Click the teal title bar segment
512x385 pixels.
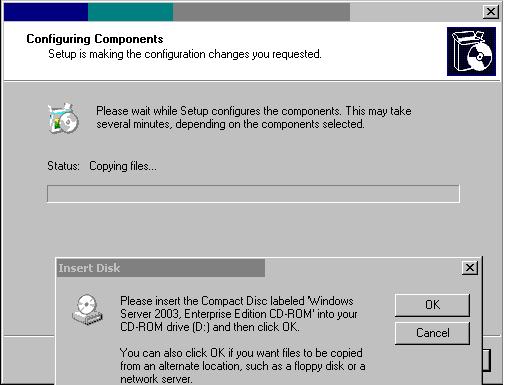click(131, 12)
